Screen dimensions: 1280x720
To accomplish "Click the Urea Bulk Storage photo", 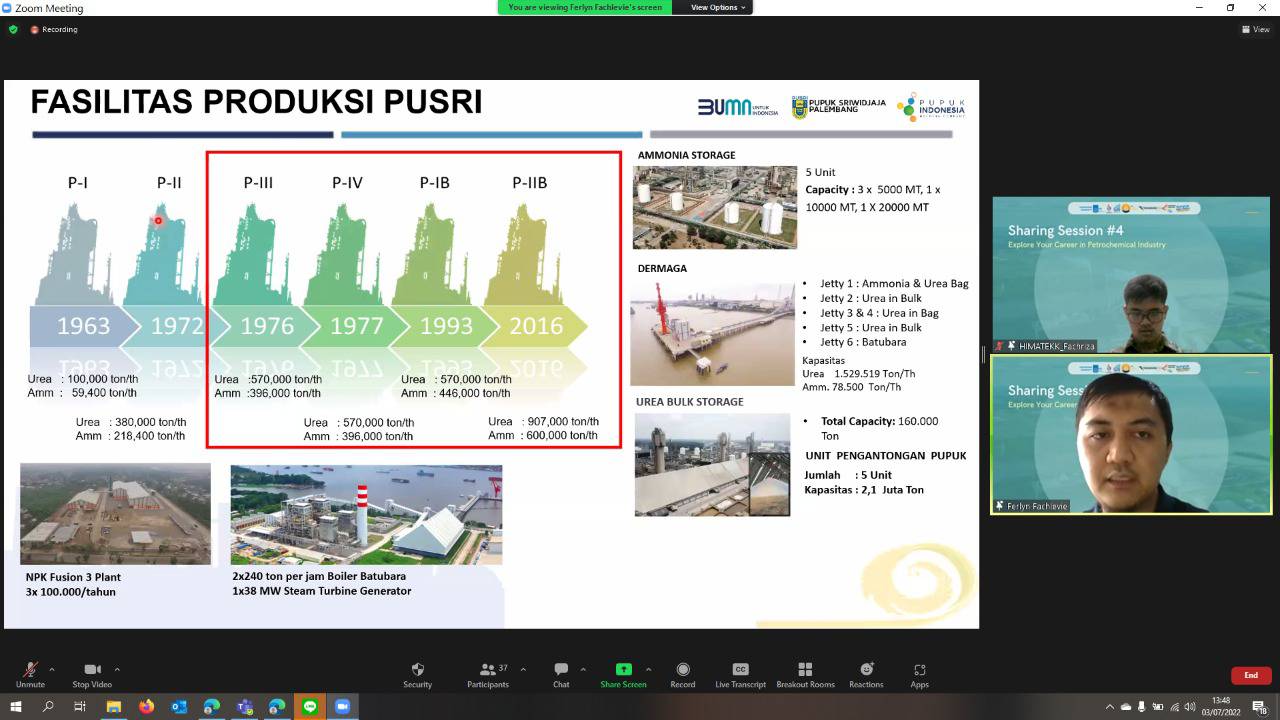I will point(712,464).
